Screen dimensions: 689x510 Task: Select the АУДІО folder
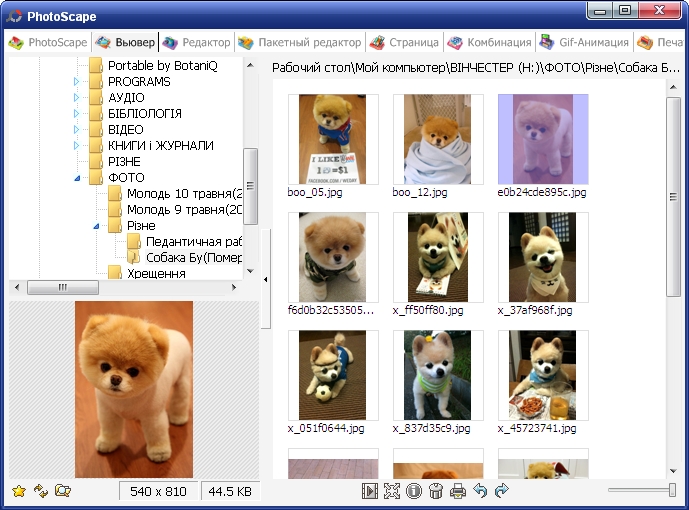click(126, 98)
